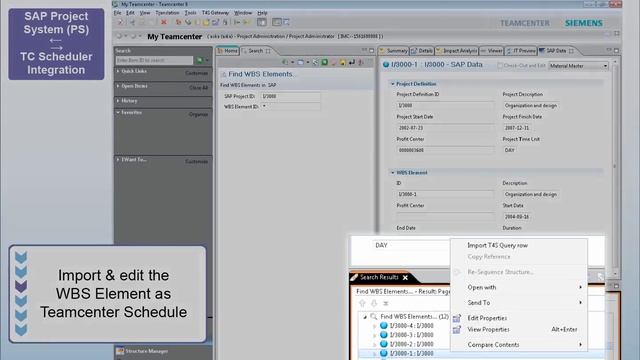Click Customize link next to I Want To
This screenshot has width=640, height=360.
coord(197,162)
